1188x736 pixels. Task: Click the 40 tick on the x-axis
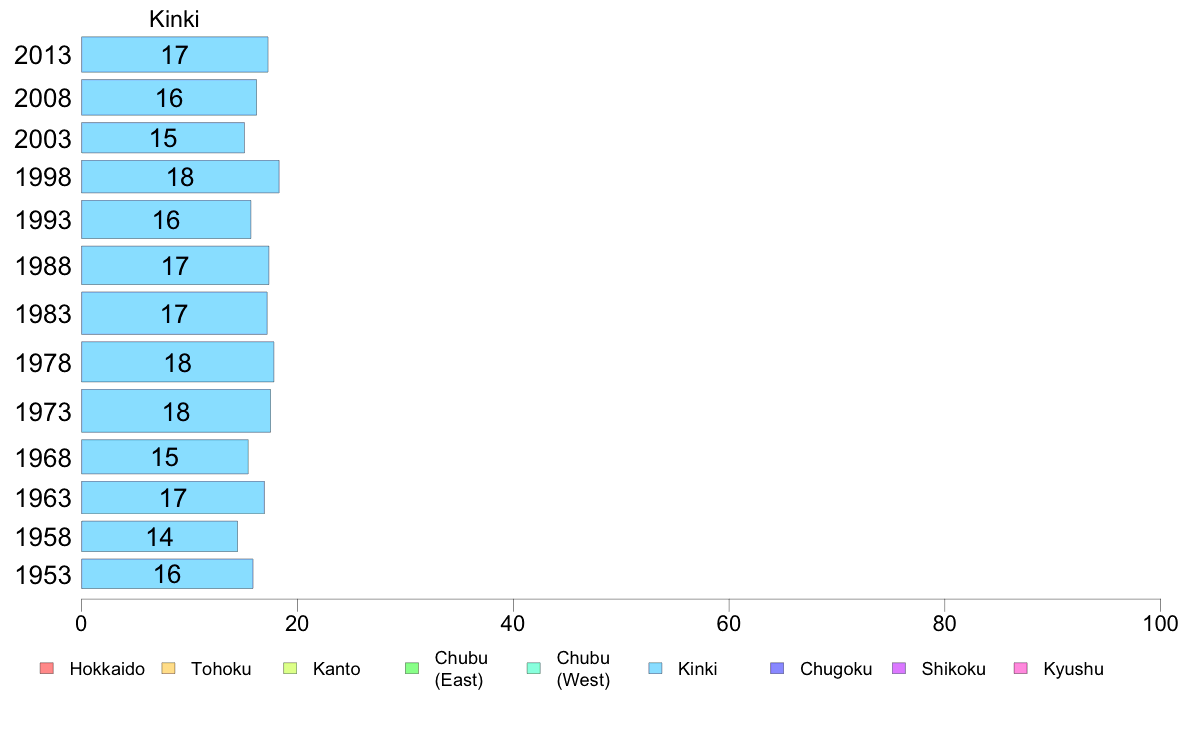[513, 624]
